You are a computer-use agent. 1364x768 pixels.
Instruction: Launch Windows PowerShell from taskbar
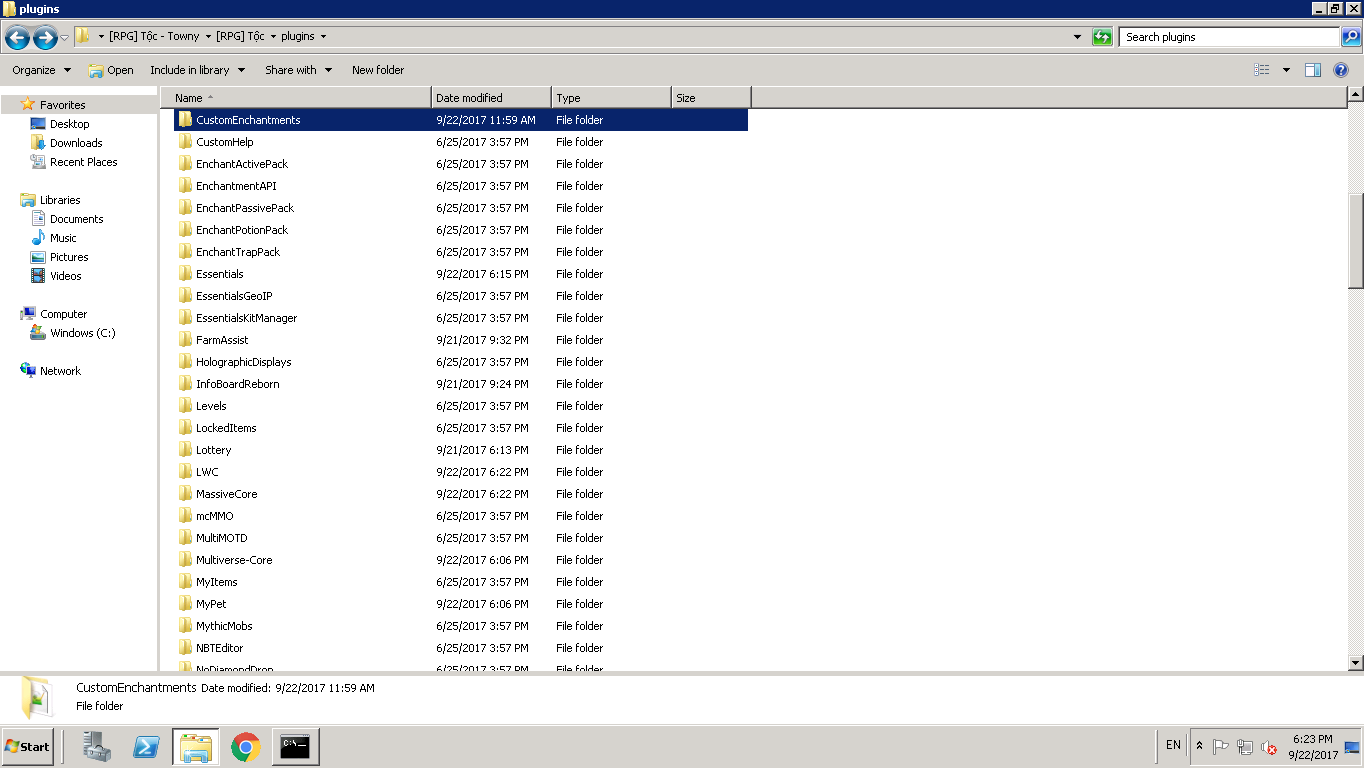click(146, 746)
